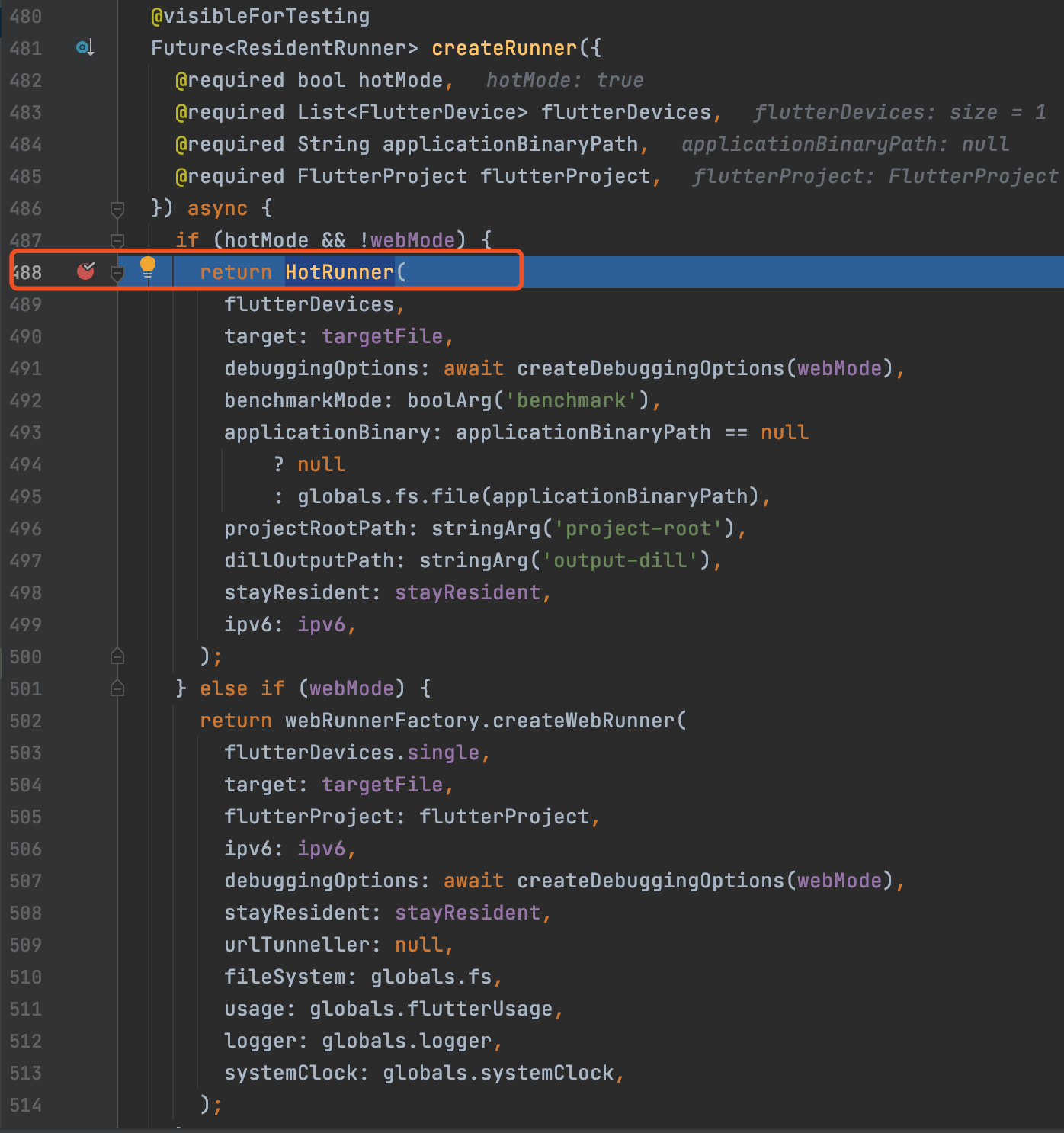Click the fold region marker at line 500
The width and height of the screenshot is (1064, 1133).
pos(117,656)
